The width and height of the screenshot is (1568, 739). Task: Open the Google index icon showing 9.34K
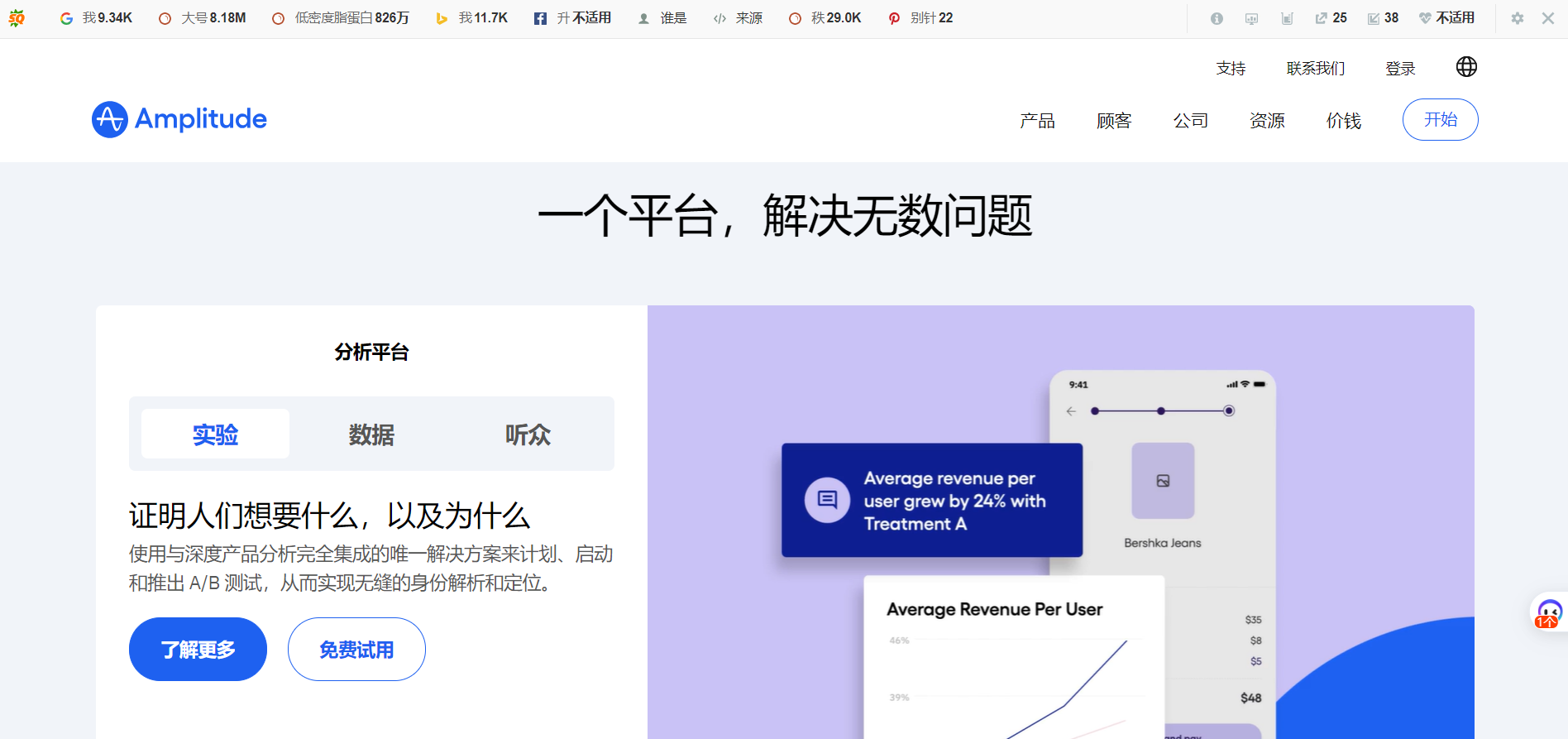coord(66,18)
